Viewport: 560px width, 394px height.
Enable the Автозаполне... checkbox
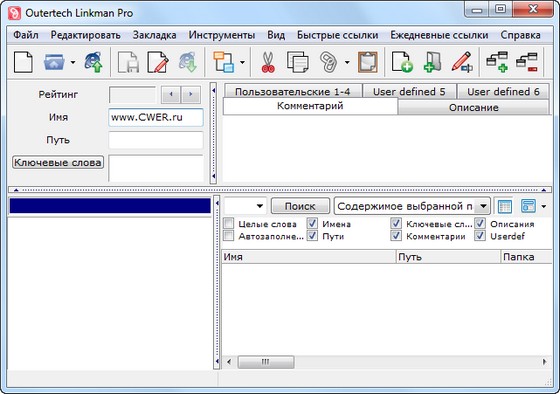228,236
